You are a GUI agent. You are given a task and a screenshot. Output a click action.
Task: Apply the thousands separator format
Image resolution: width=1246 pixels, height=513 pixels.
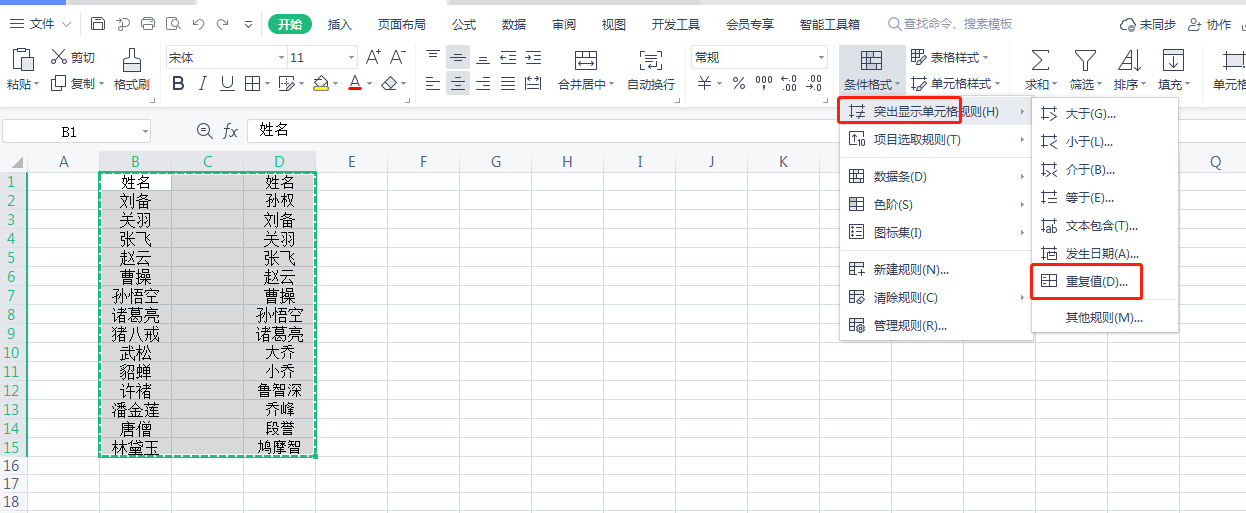[x=764, y=84]
